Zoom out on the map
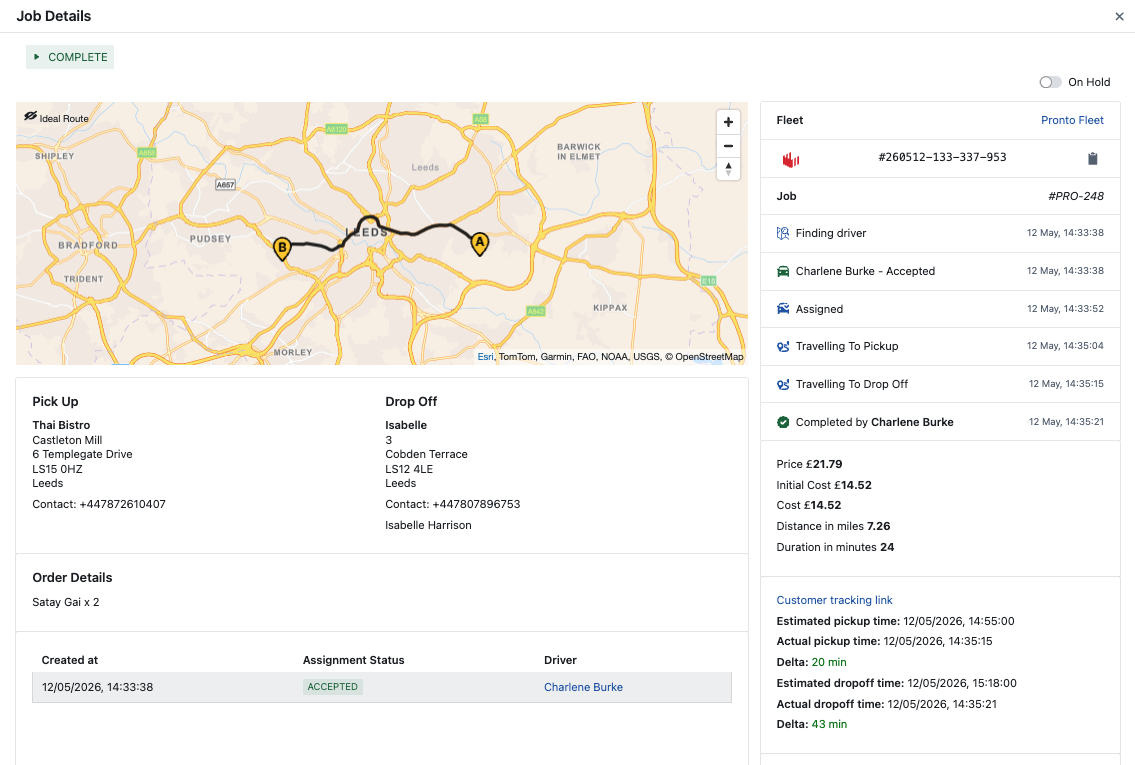The height and width of the screenshot is (765, 1135). (728, 146)
